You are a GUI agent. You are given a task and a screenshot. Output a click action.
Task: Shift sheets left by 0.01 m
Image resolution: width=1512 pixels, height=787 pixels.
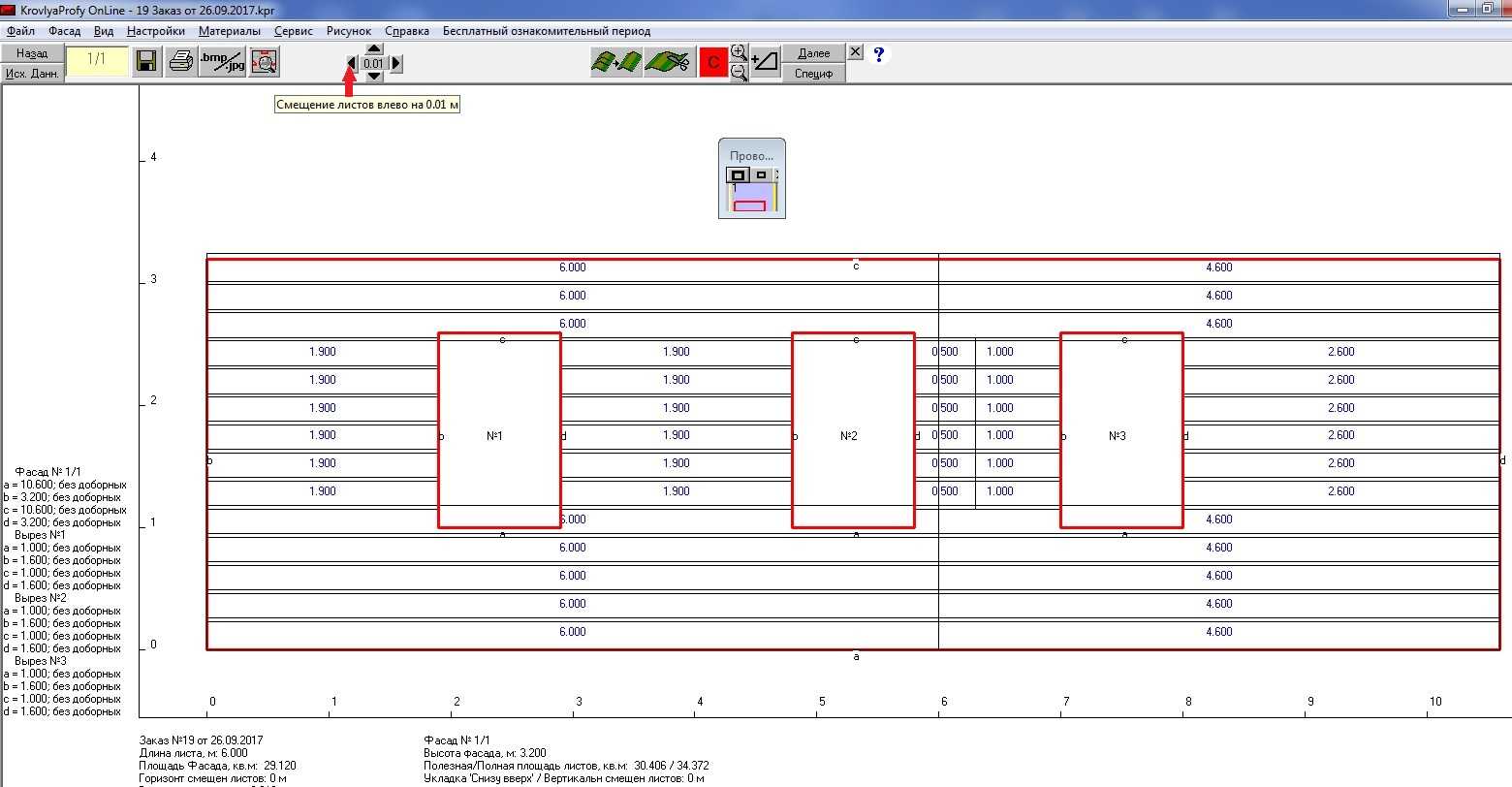coord(352,64)
